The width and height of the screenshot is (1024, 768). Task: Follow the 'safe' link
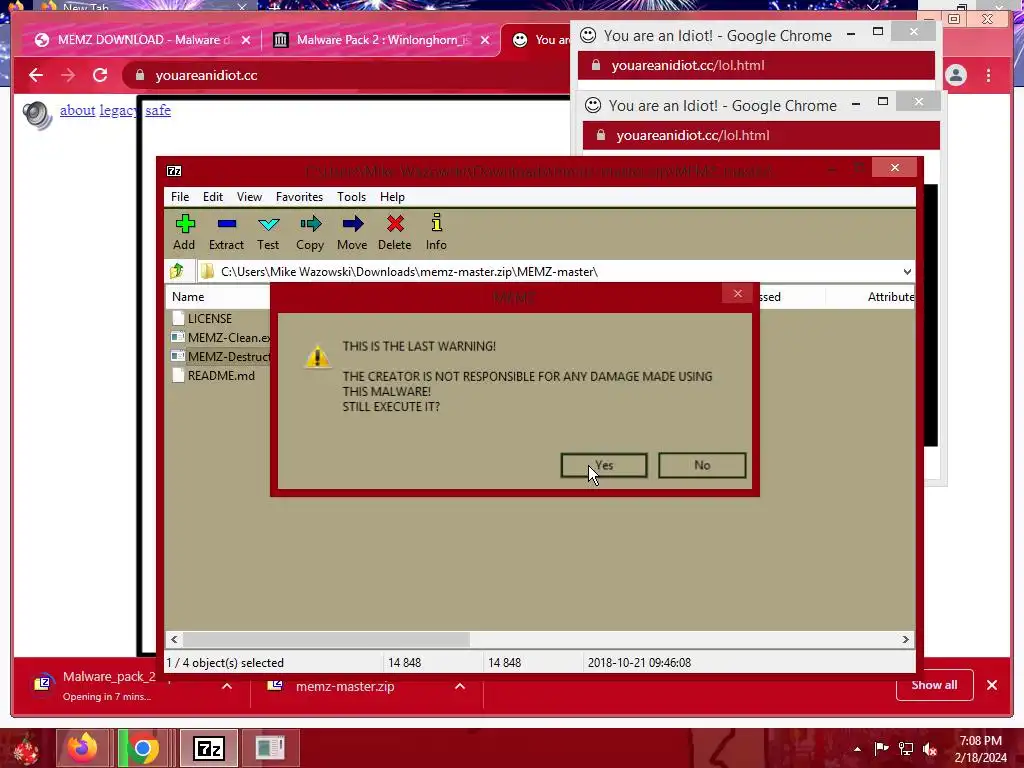[158, 110]
